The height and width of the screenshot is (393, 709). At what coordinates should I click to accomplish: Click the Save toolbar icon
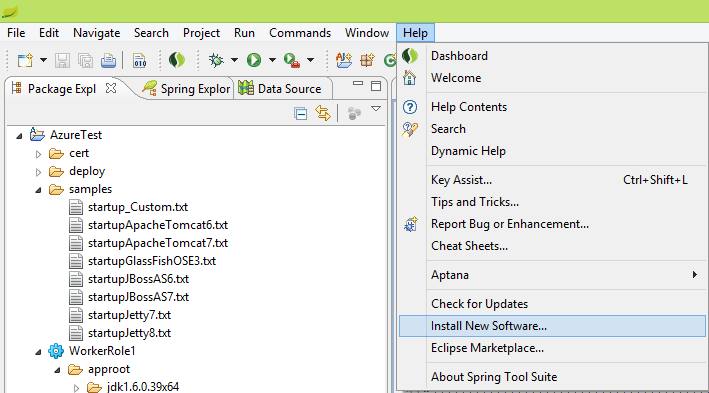62,60
